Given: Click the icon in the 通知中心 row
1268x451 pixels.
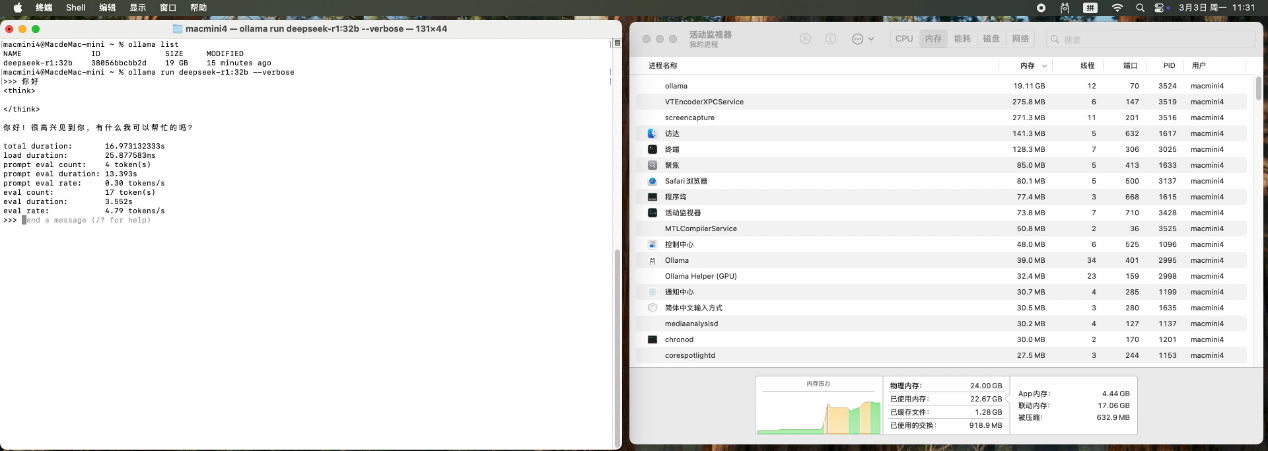Looking at the screenshot, I should pyautogui.click(x=652, y=292).
